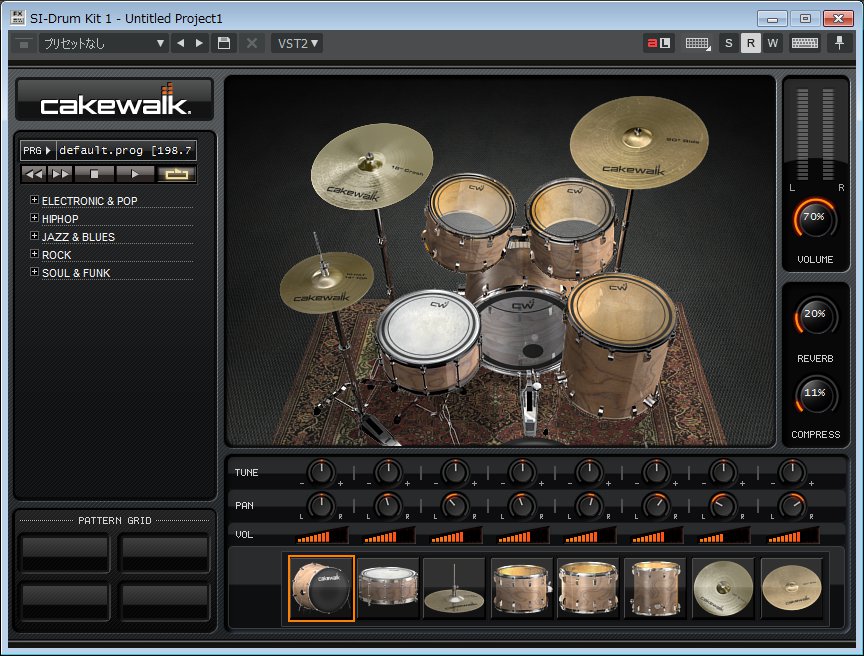Click the ACT learn icon
Screen dimensions: 864x656
pyautogui.click(x=658, y=43)
